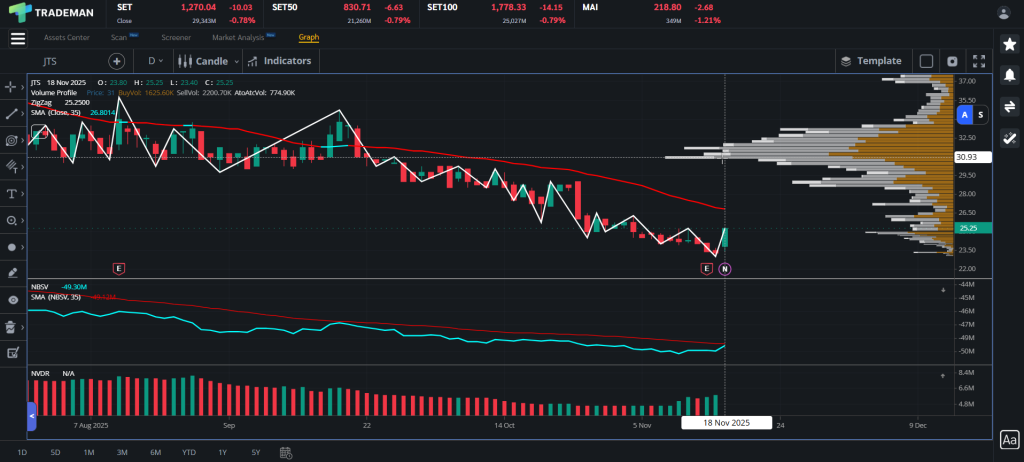Image resolution: width=1024 pixels, height=462 pixels.
Task: Open the hamburger main menu
Action: (x=17, y=38)
